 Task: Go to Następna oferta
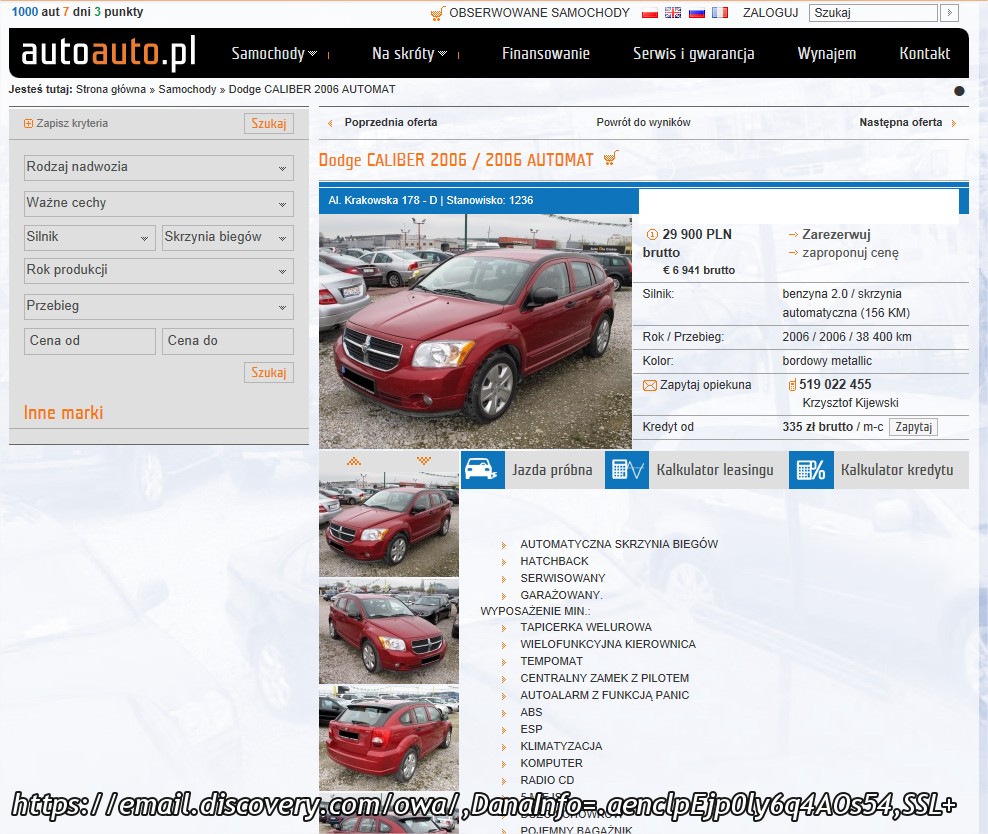click(x=900, y=122)
